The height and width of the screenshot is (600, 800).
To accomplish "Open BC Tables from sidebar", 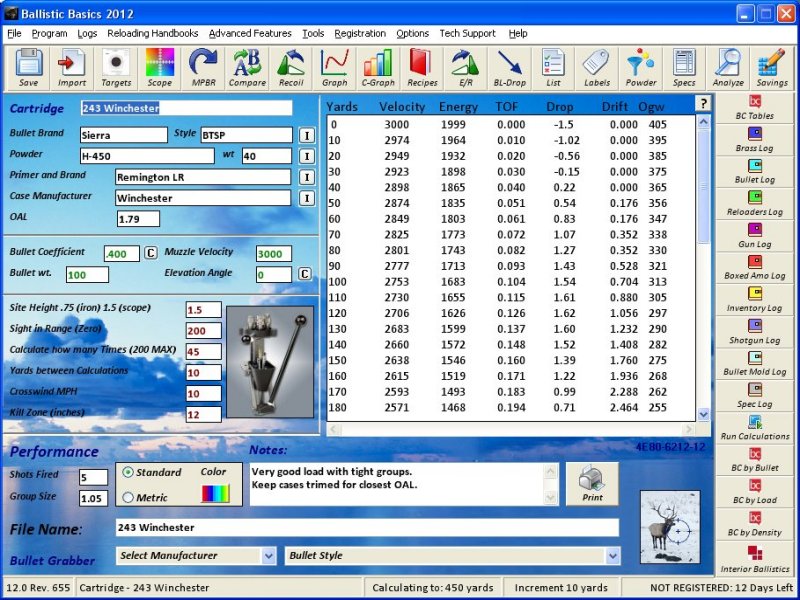I will [x=755, y=108].
